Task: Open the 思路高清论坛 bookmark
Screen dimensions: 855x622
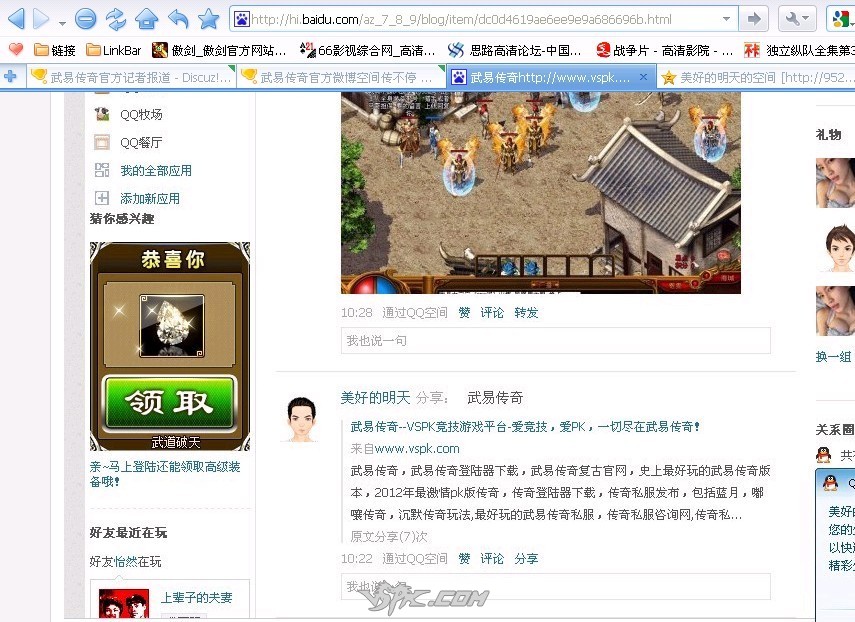Action: coord(514,50)
